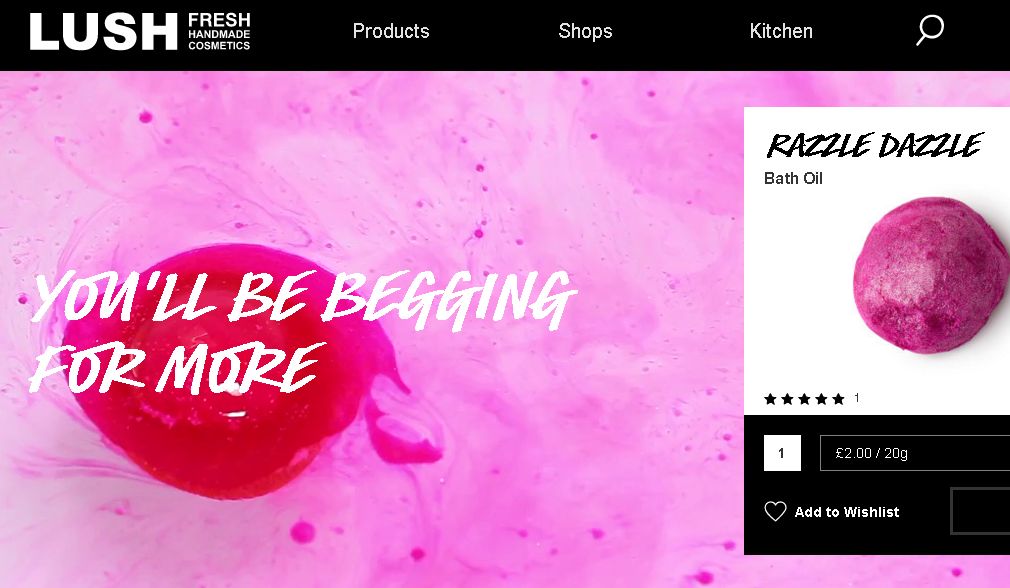The image size is (1010, 588).
Task: Expand the £2.00 / 20g size dropdown
Action: (915, 453)
